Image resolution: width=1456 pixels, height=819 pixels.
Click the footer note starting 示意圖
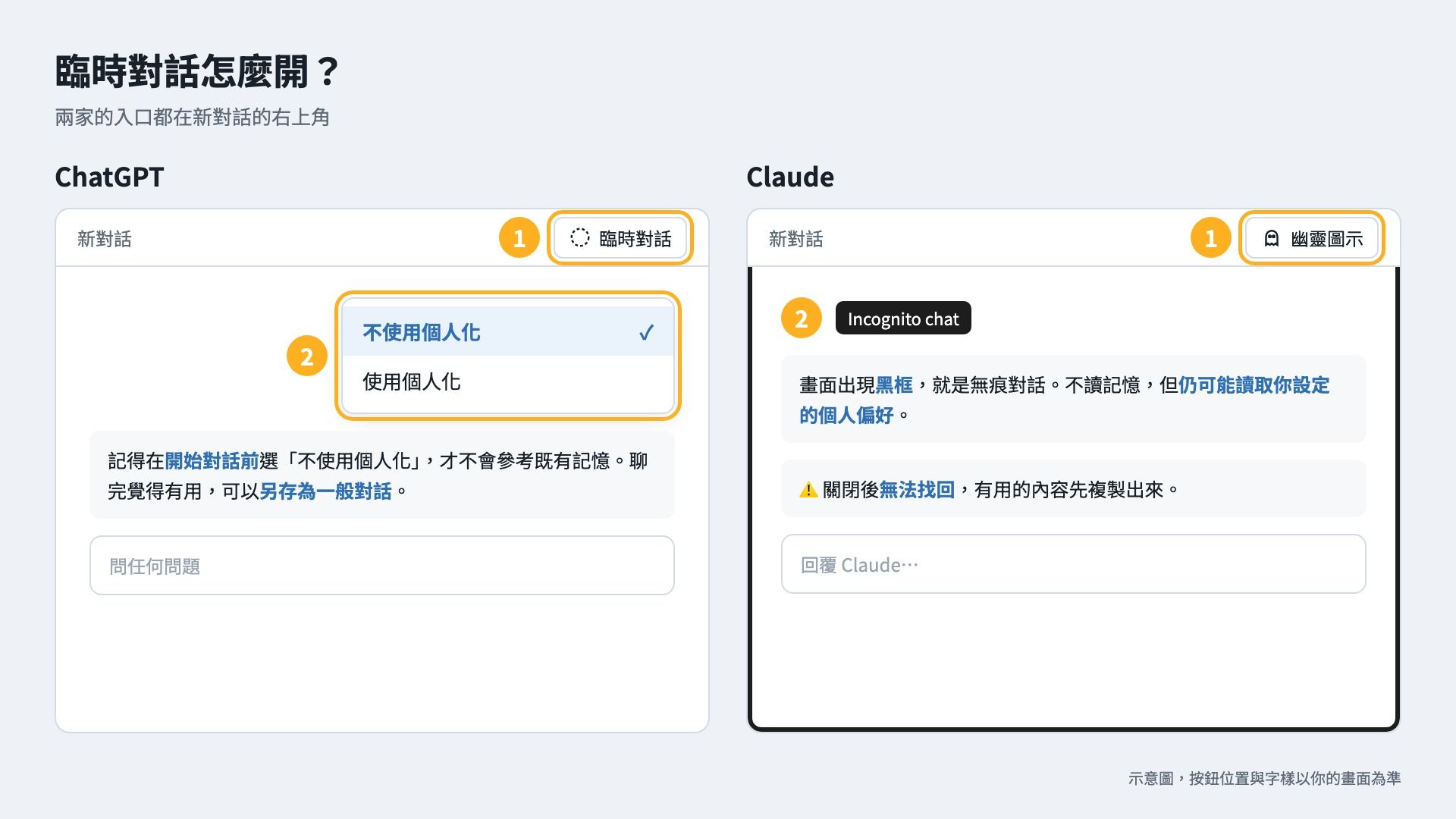pos(1264,778)
